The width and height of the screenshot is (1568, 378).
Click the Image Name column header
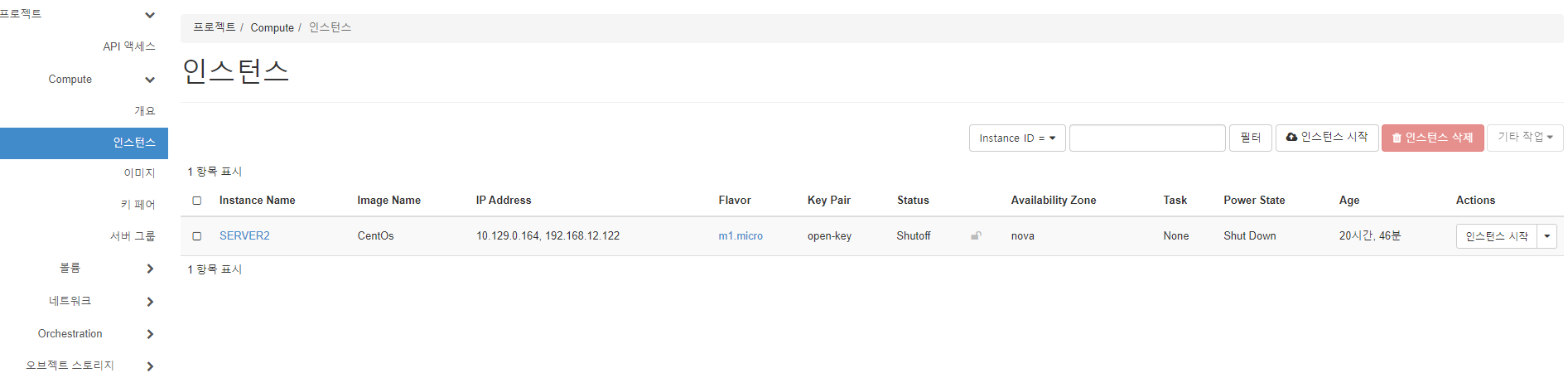click(388, 201)
